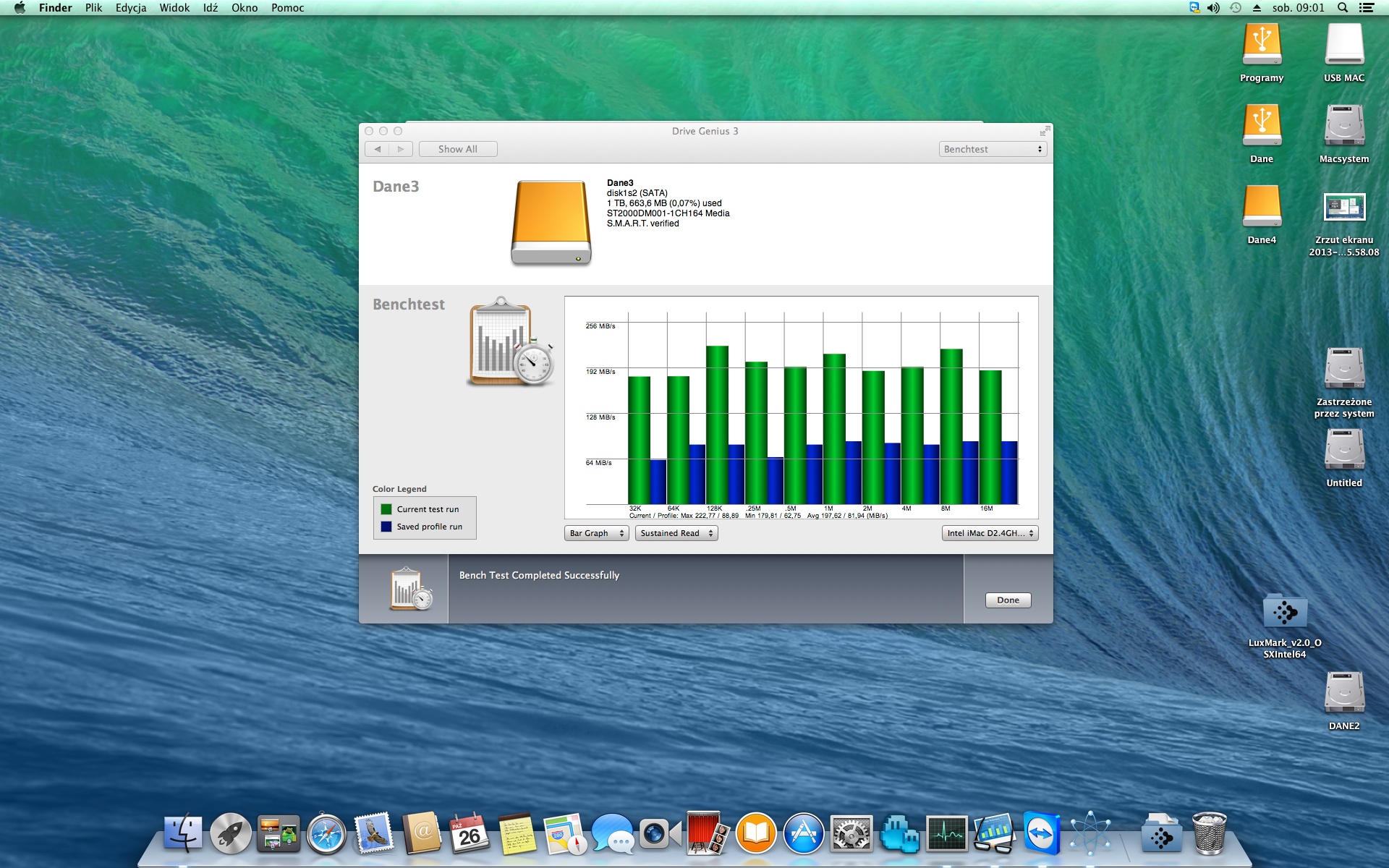The height and width of the screenshot is (868, 1389).
Task: Select the Programy USB drive on desktop
Action: (x=1262, y=45)
